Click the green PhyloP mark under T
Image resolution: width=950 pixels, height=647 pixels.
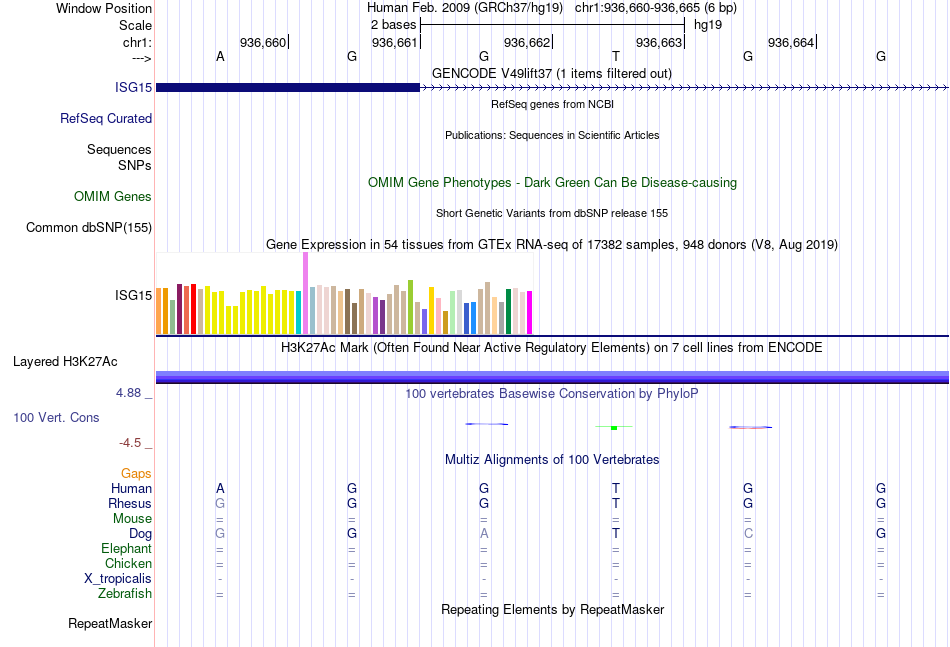(614, 428)
